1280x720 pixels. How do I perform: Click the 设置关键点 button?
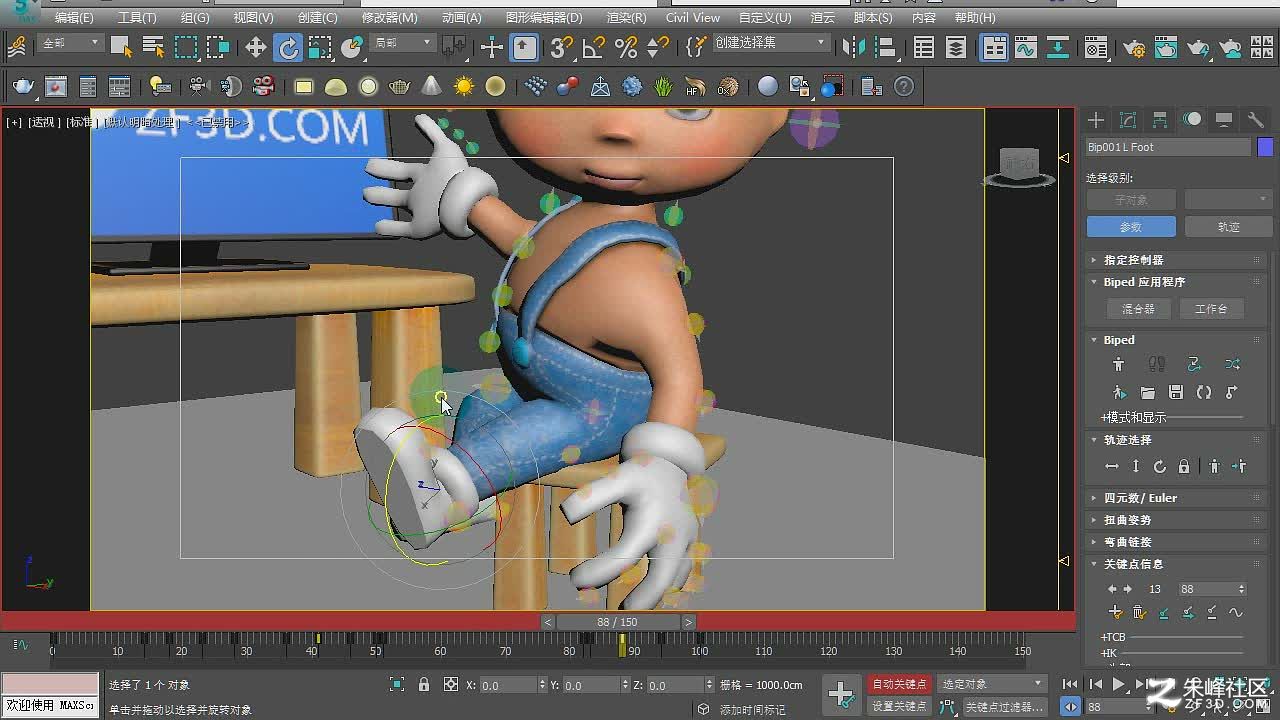[899, 706]
